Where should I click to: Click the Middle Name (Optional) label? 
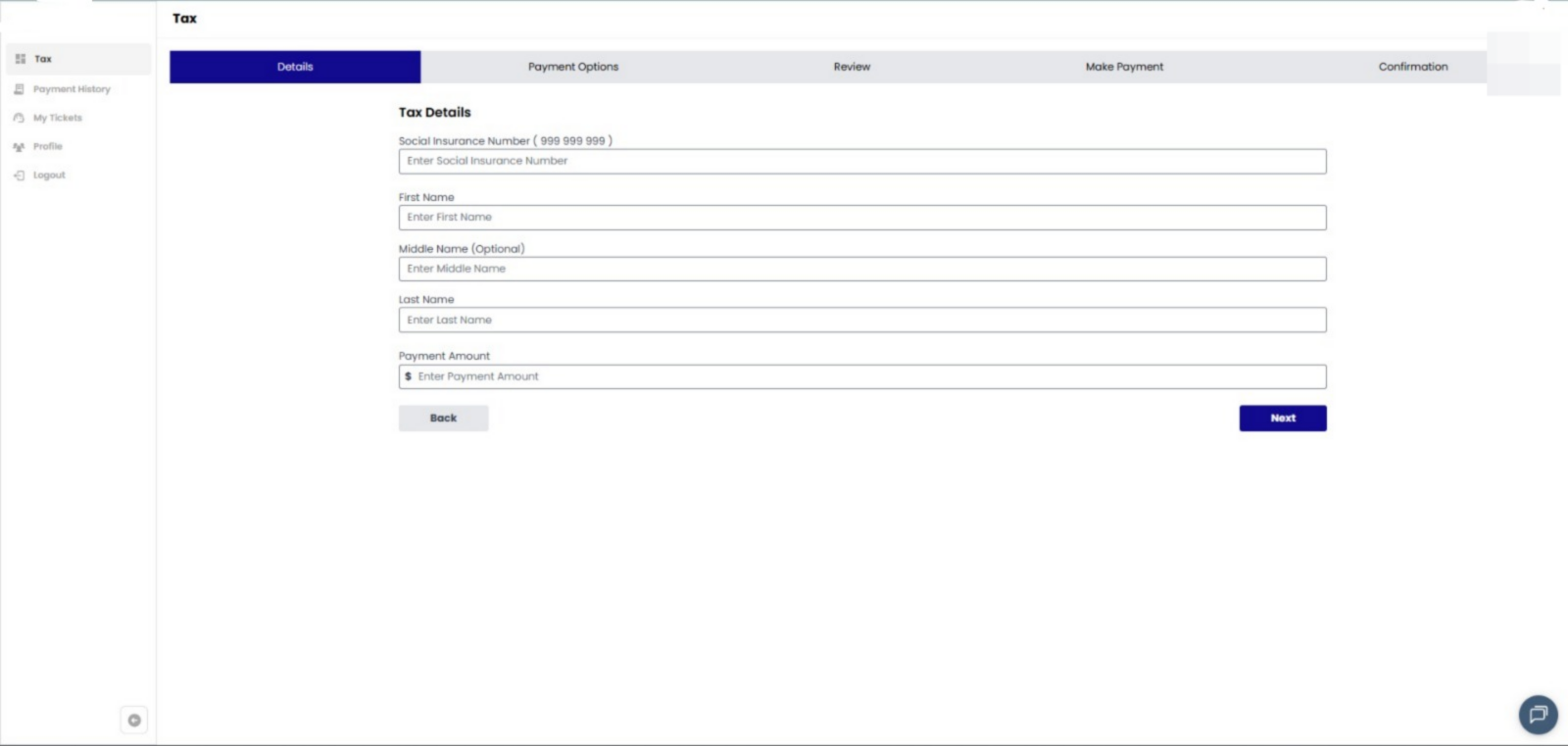click(x=462, y=249)
